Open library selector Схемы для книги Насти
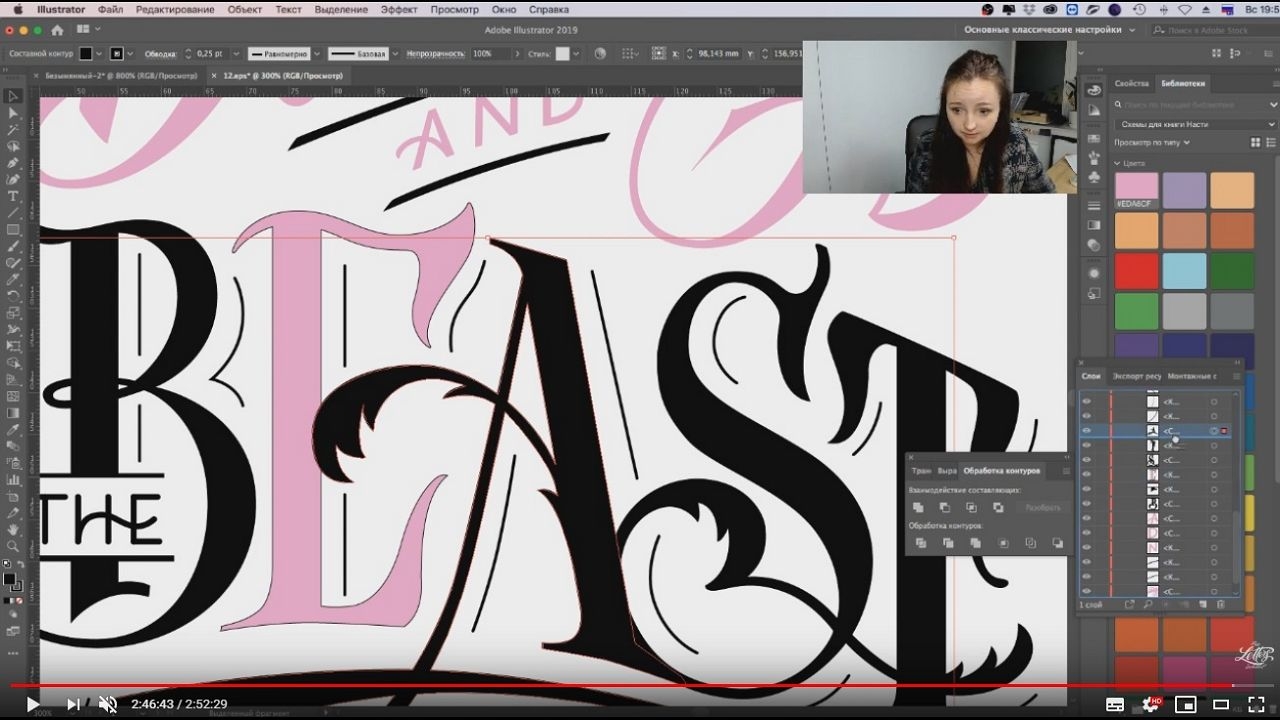The image size is (1280, 720). click(1196, 124)
